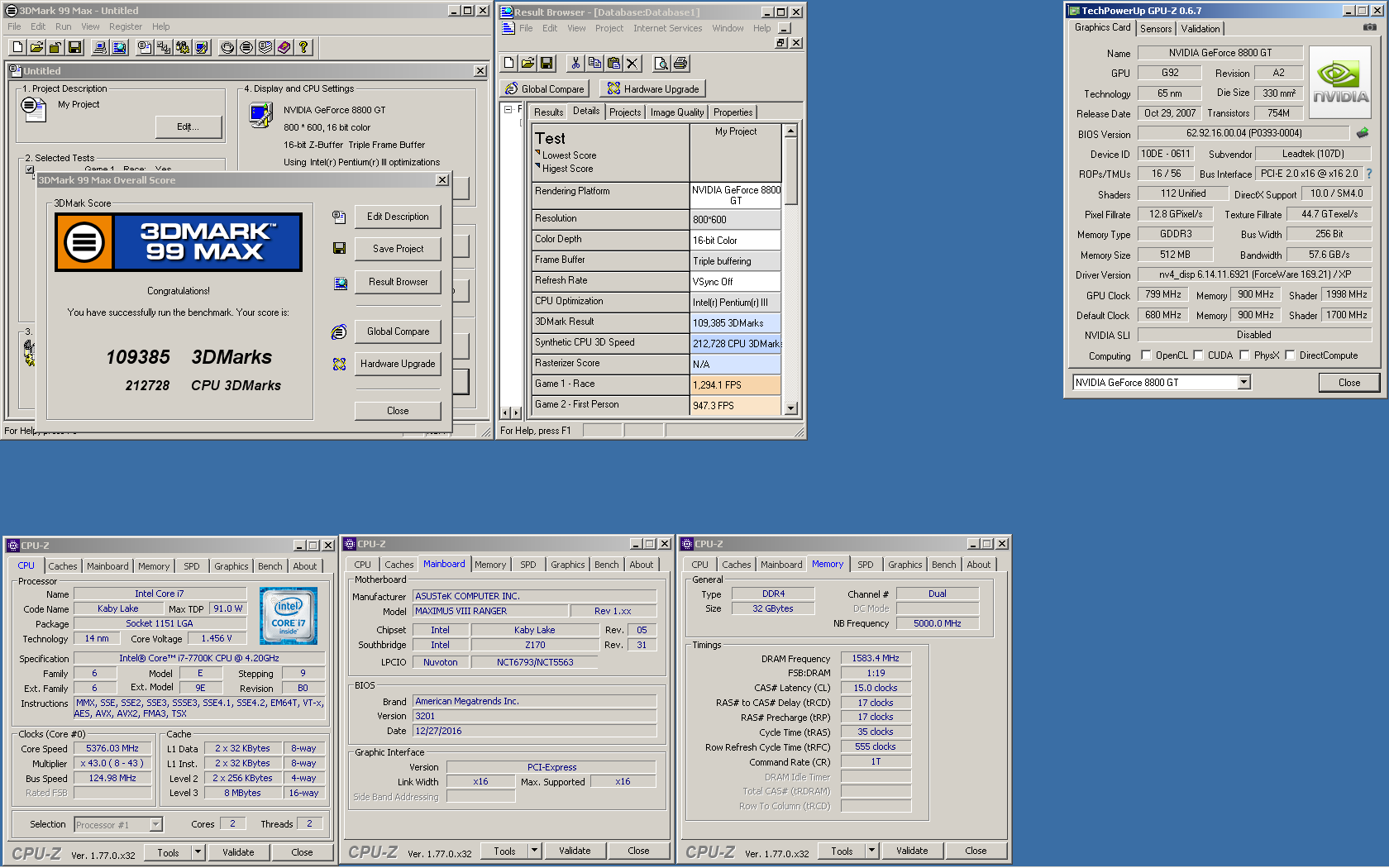Click the Save floppy icon in Result Browser
Viewport: 1389px width, 868px height.
click(547, 63)
